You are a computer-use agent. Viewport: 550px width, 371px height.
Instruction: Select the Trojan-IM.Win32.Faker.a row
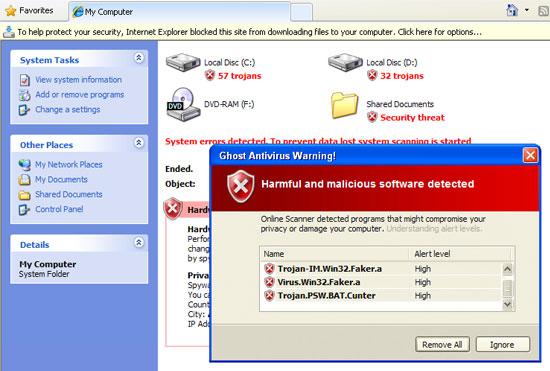381,269
